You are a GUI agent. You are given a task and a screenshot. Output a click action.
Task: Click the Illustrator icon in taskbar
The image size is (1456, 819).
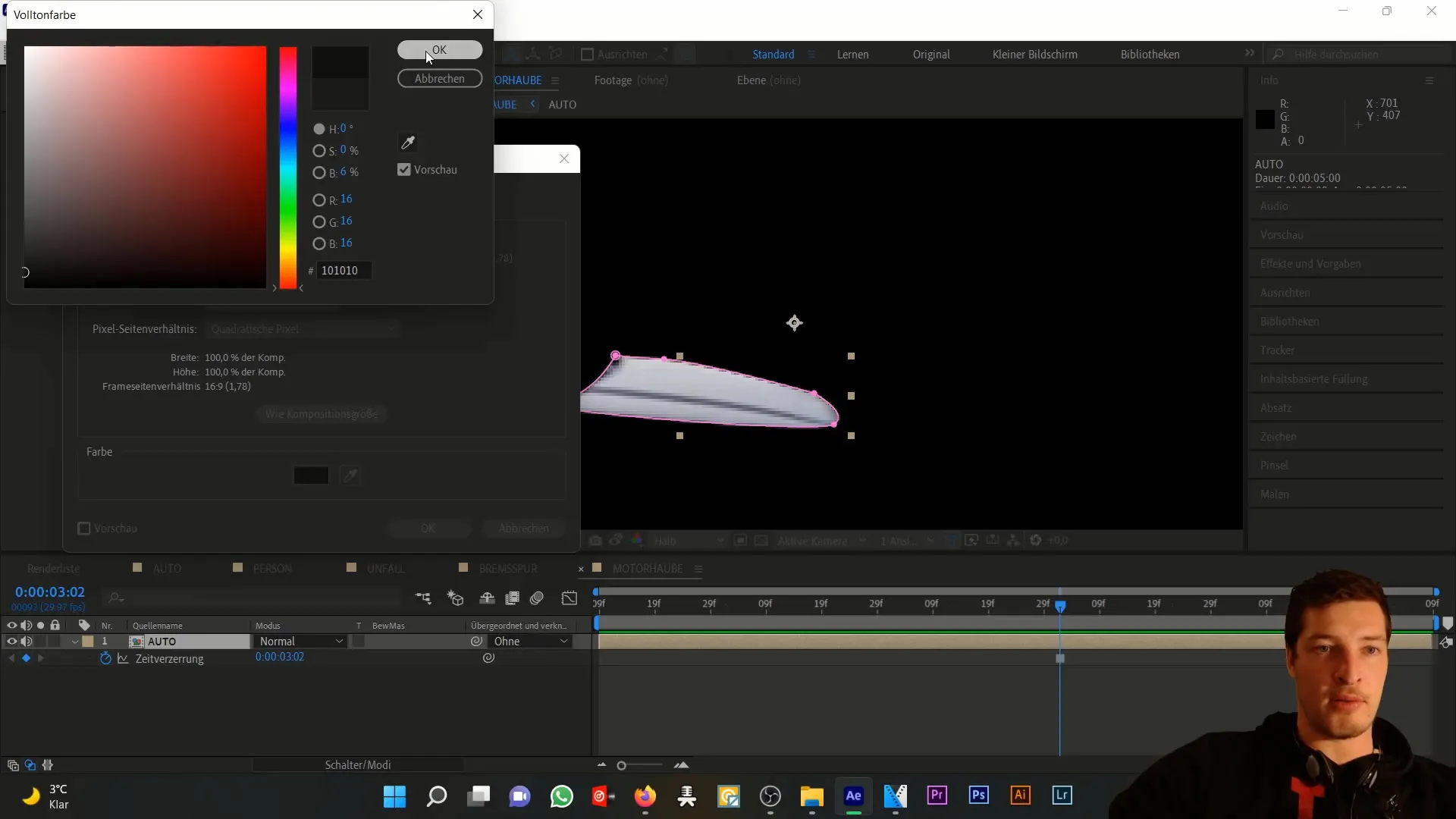click(x=1021, y=795)
